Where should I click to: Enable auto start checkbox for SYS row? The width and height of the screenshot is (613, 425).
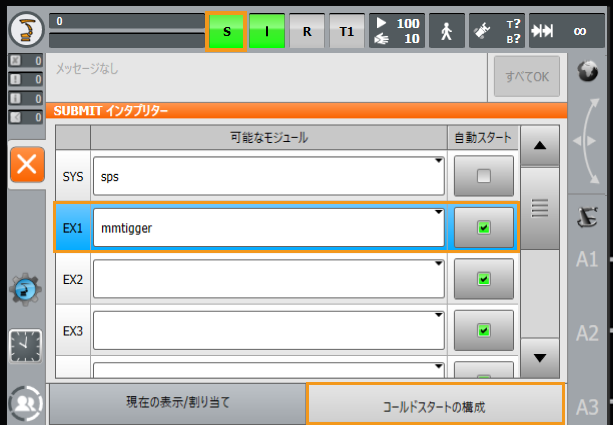(x=484, y=176)
